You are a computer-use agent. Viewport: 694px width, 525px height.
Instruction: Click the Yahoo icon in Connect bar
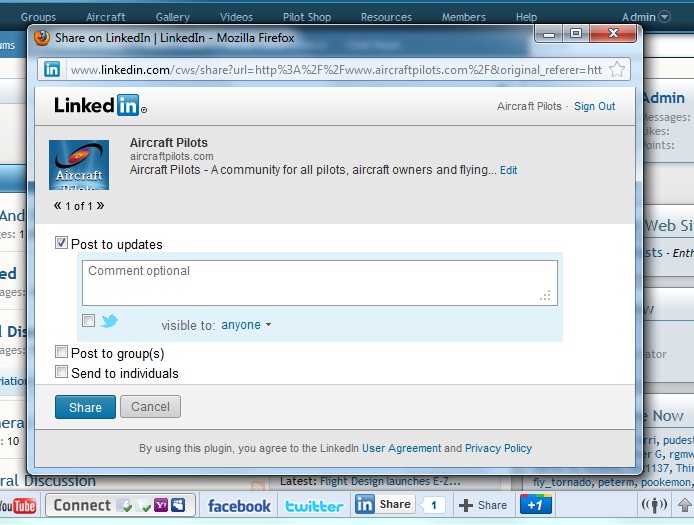(161, 505)
